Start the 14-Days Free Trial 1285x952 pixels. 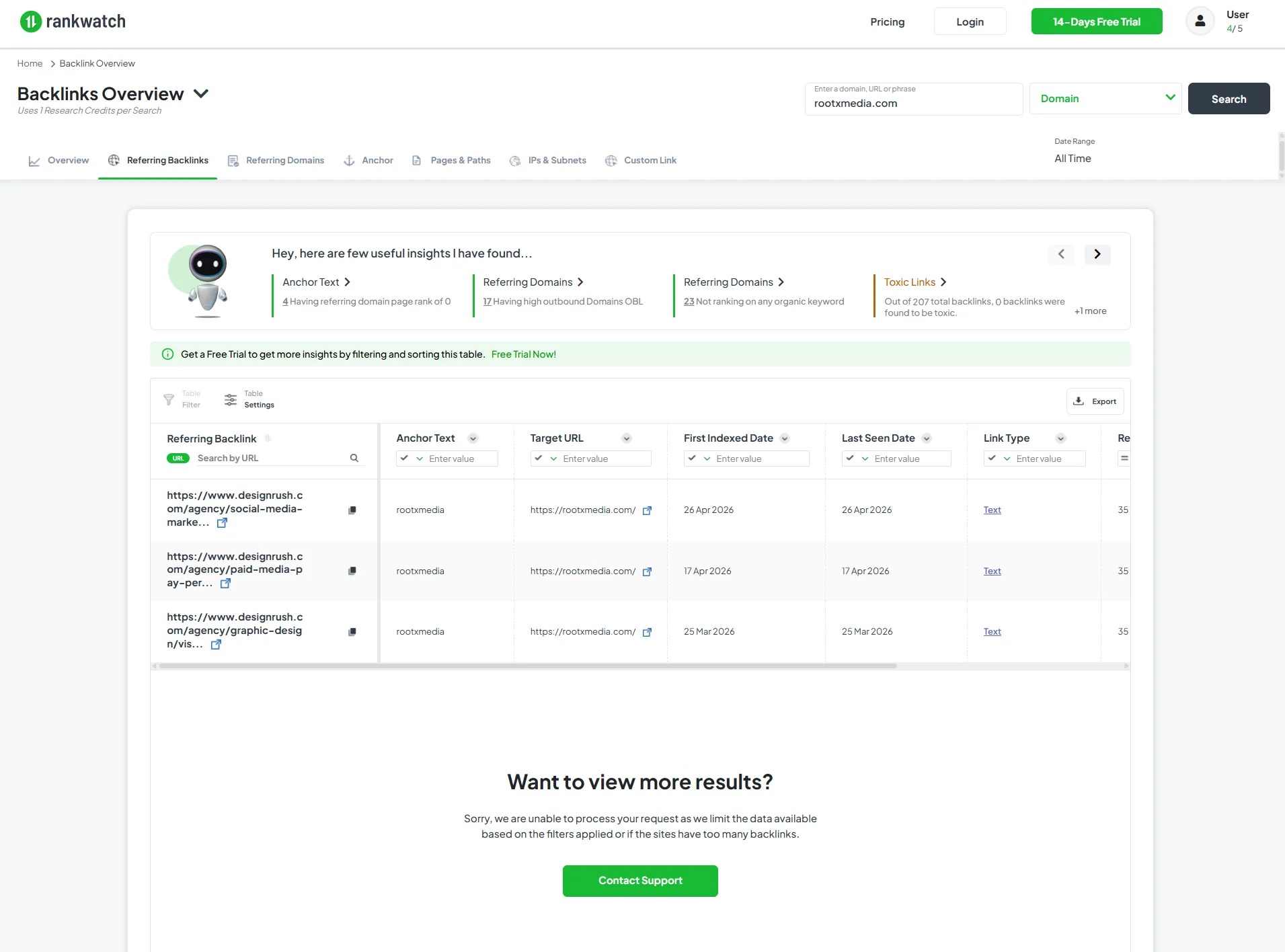[x=1097, y=22]
